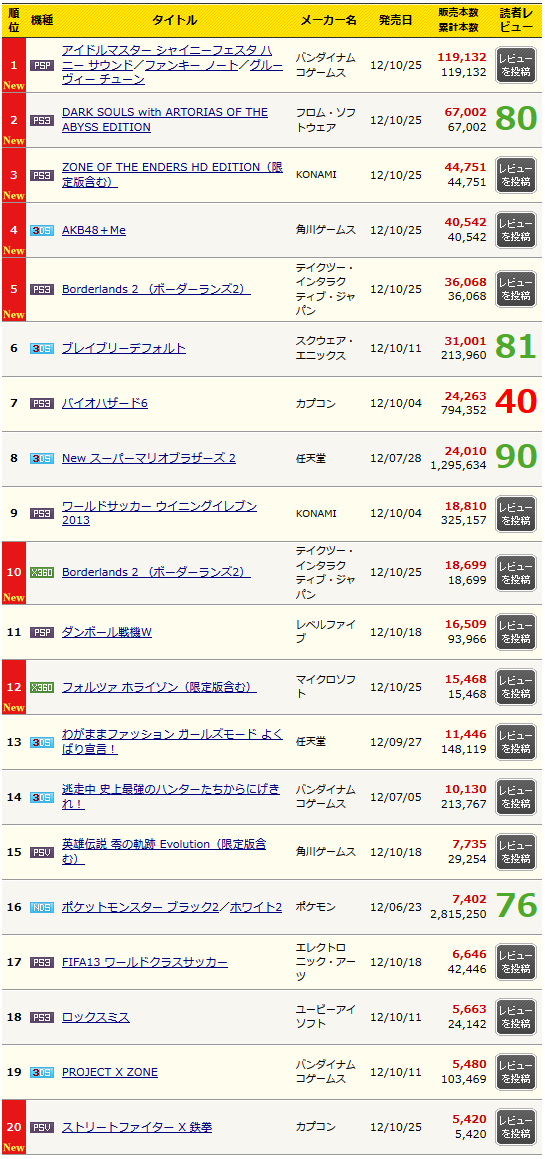Click the PS3 icon in the ウイニングイレブン 2013 row
This screenshot has height=1159, width=545.
tap(42, 513)
